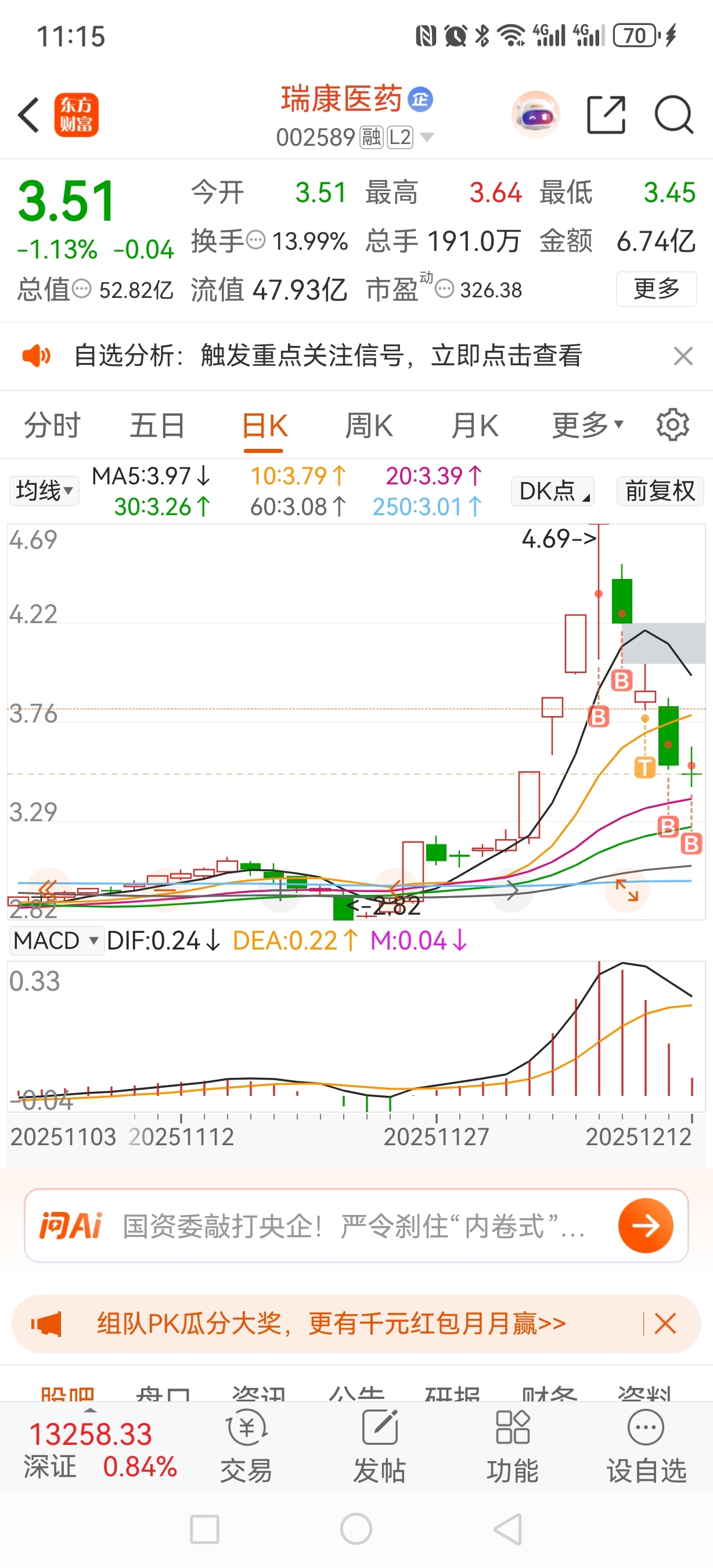Tap the 融 margin trading badge

coord(371,138)
